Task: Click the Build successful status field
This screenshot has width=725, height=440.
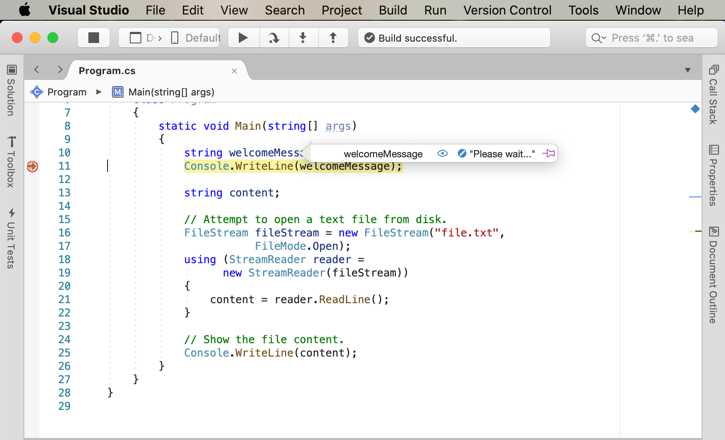Action: click(x=454, y=37)
